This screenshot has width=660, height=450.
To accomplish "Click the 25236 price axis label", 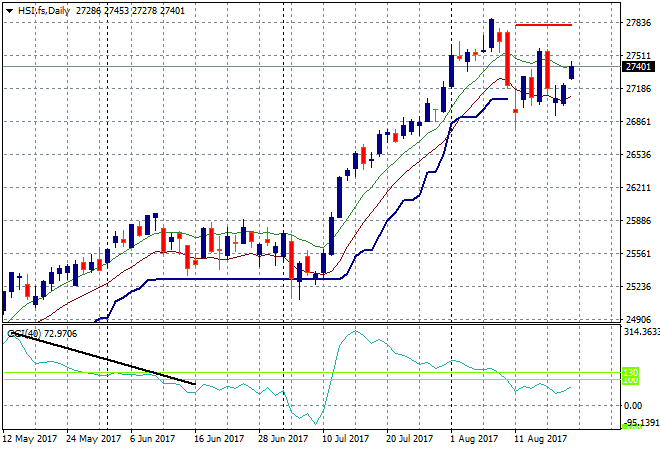I will [x=639, y=286].
